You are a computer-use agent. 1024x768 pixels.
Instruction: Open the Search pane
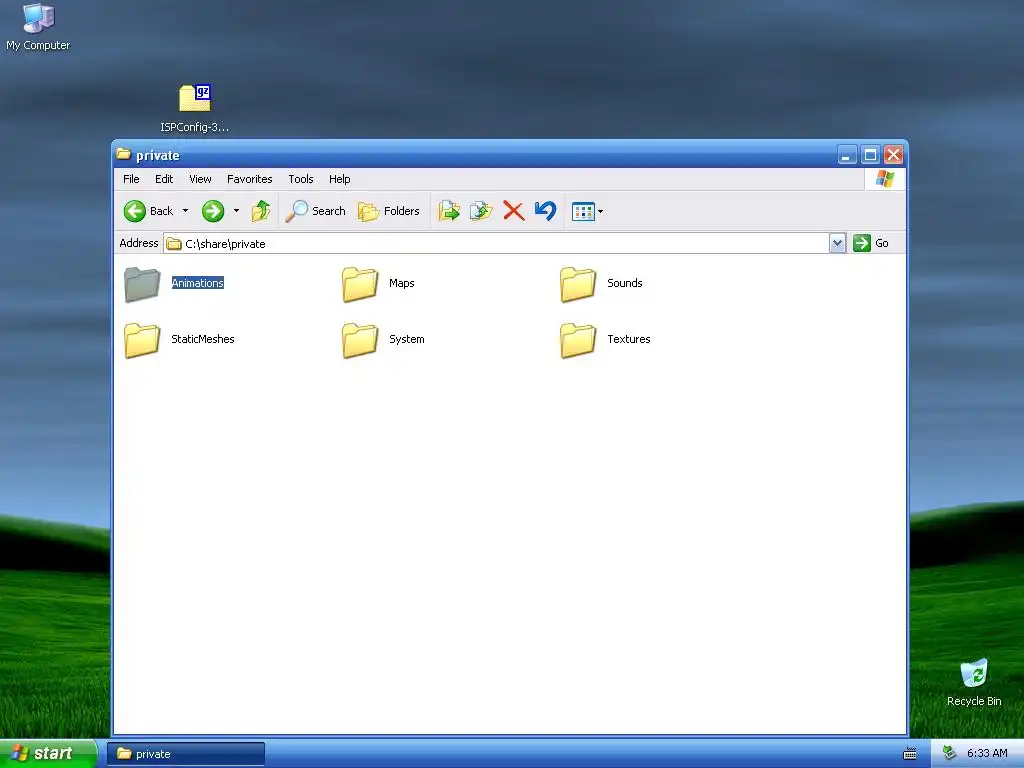(x=316, y=211)
